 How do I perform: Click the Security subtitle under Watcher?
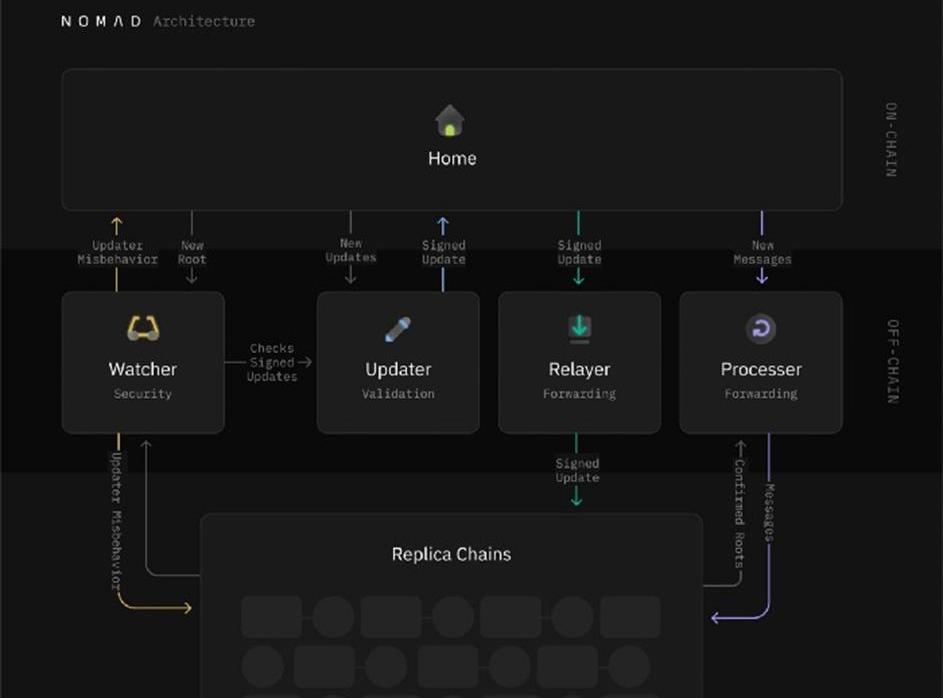click(143, 394)
